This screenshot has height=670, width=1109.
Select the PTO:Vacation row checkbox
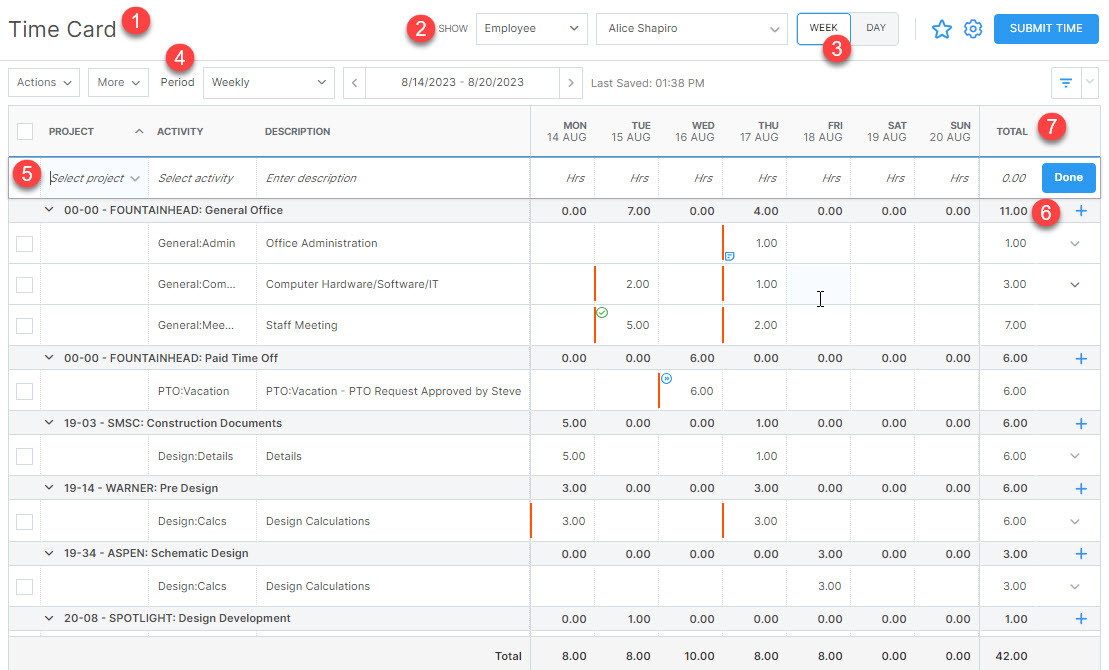25,391
